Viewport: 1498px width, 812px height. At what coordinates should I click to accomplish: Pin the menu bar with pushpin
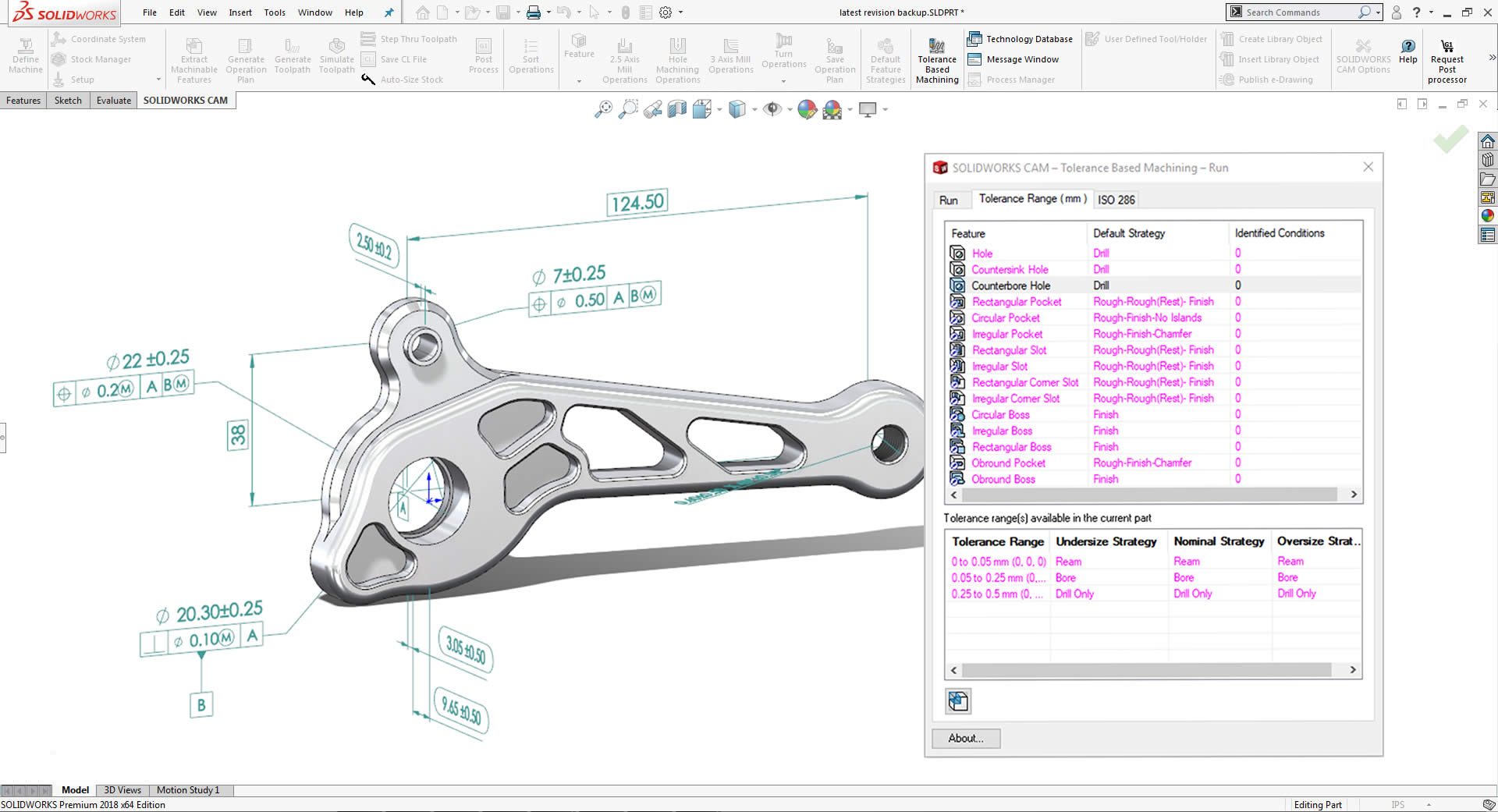389,12
